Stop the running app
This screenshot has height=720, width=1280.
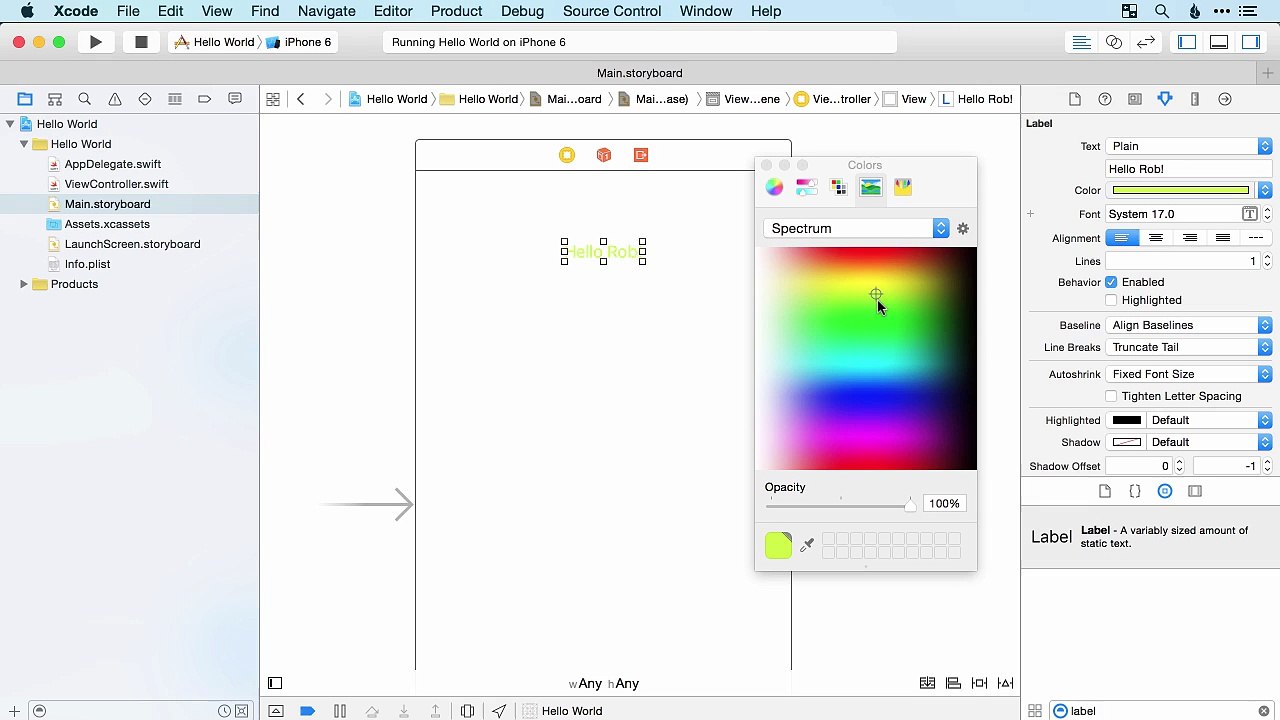[x=141, y=42]
